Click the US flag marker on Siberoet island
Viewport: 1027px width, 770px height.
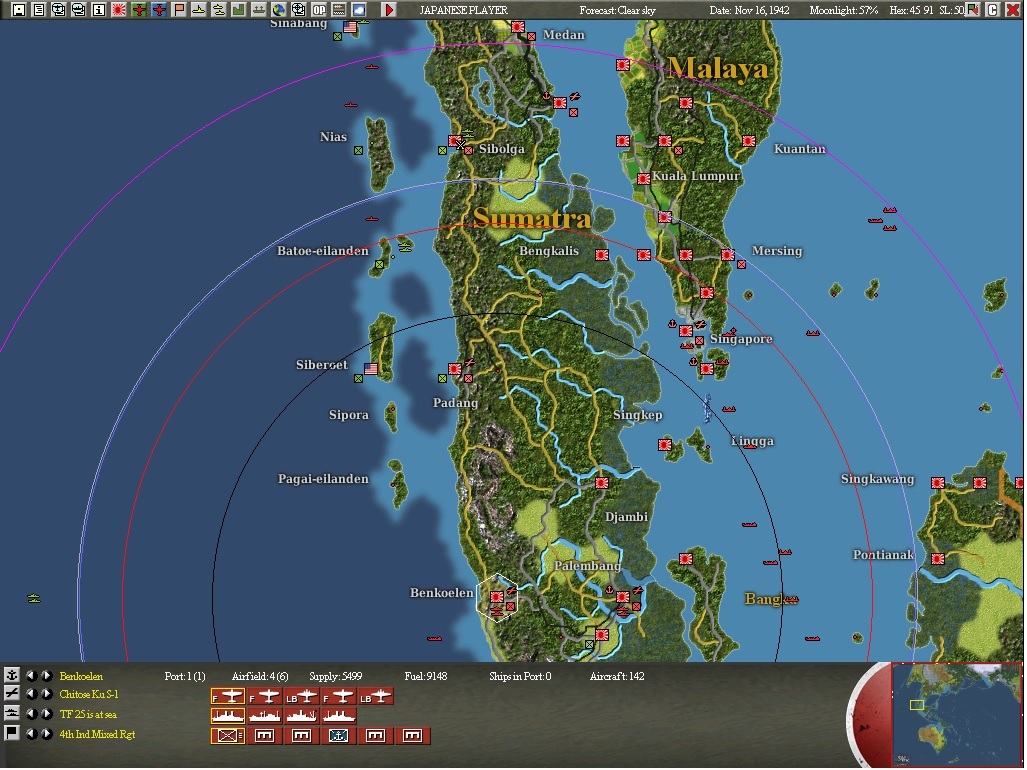371,369
